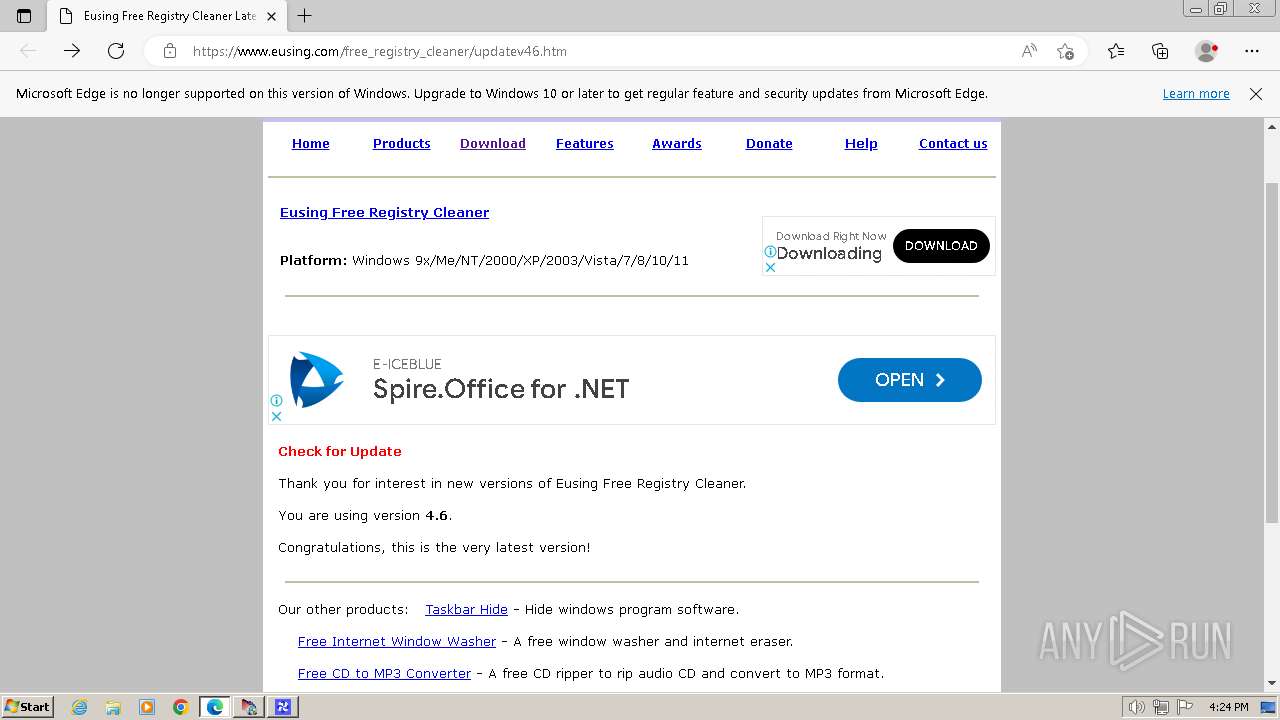Viewport: 1280px width, 720px height.
Task: Open Action Center flag icon
Action: 1185,707
